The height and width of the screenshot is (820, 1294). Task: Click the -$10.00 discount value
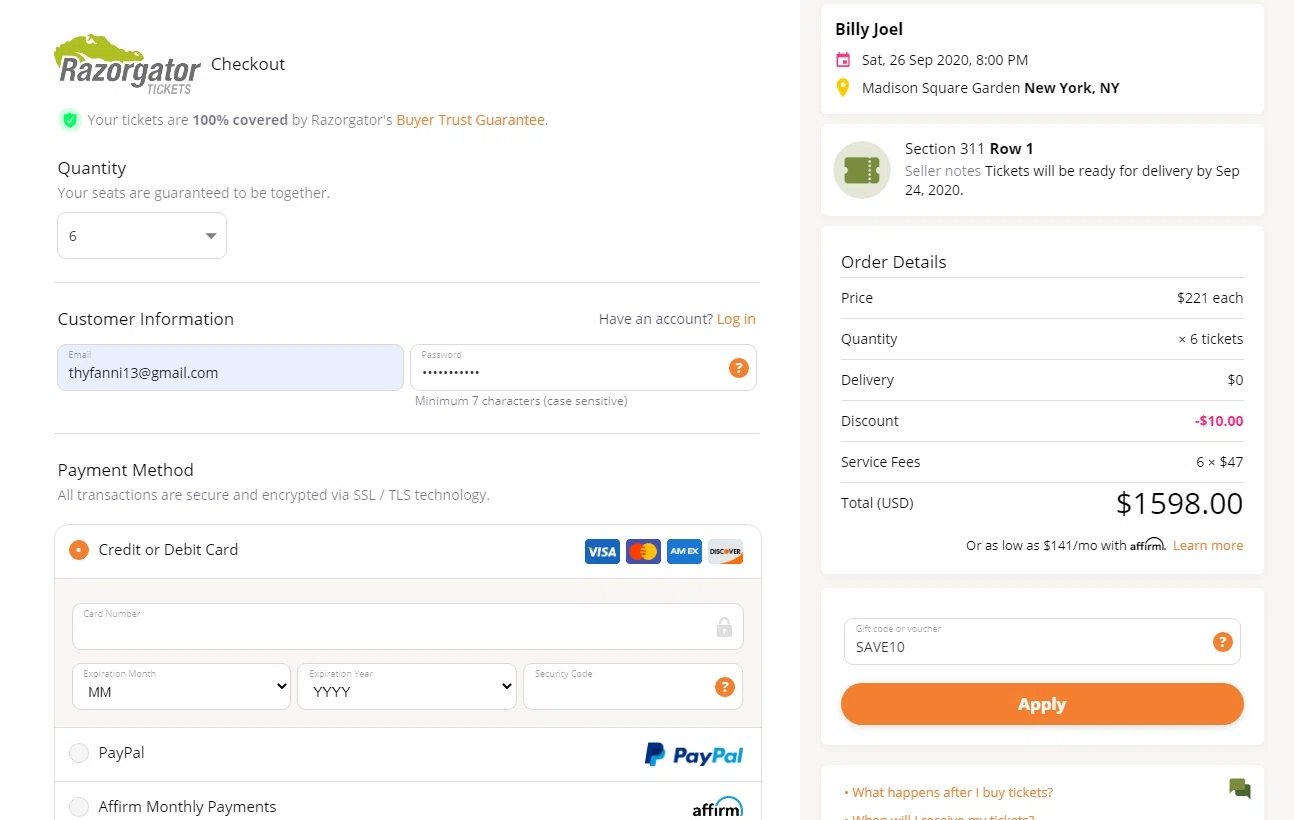coord(1219,421)
